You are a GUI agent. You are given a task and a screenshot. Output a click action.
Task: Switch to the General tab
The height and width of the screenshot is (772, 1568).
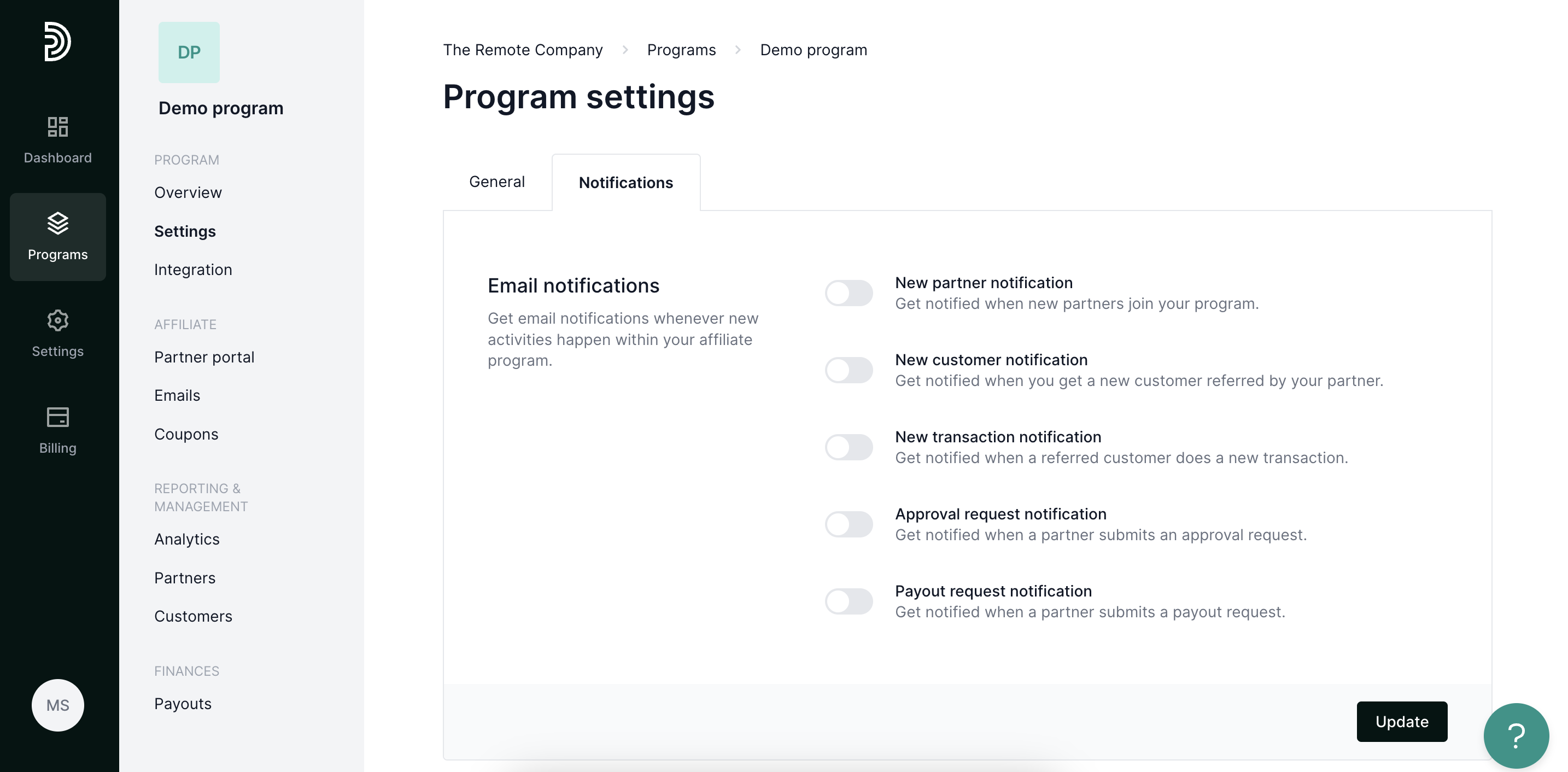[x=496, y=182]
